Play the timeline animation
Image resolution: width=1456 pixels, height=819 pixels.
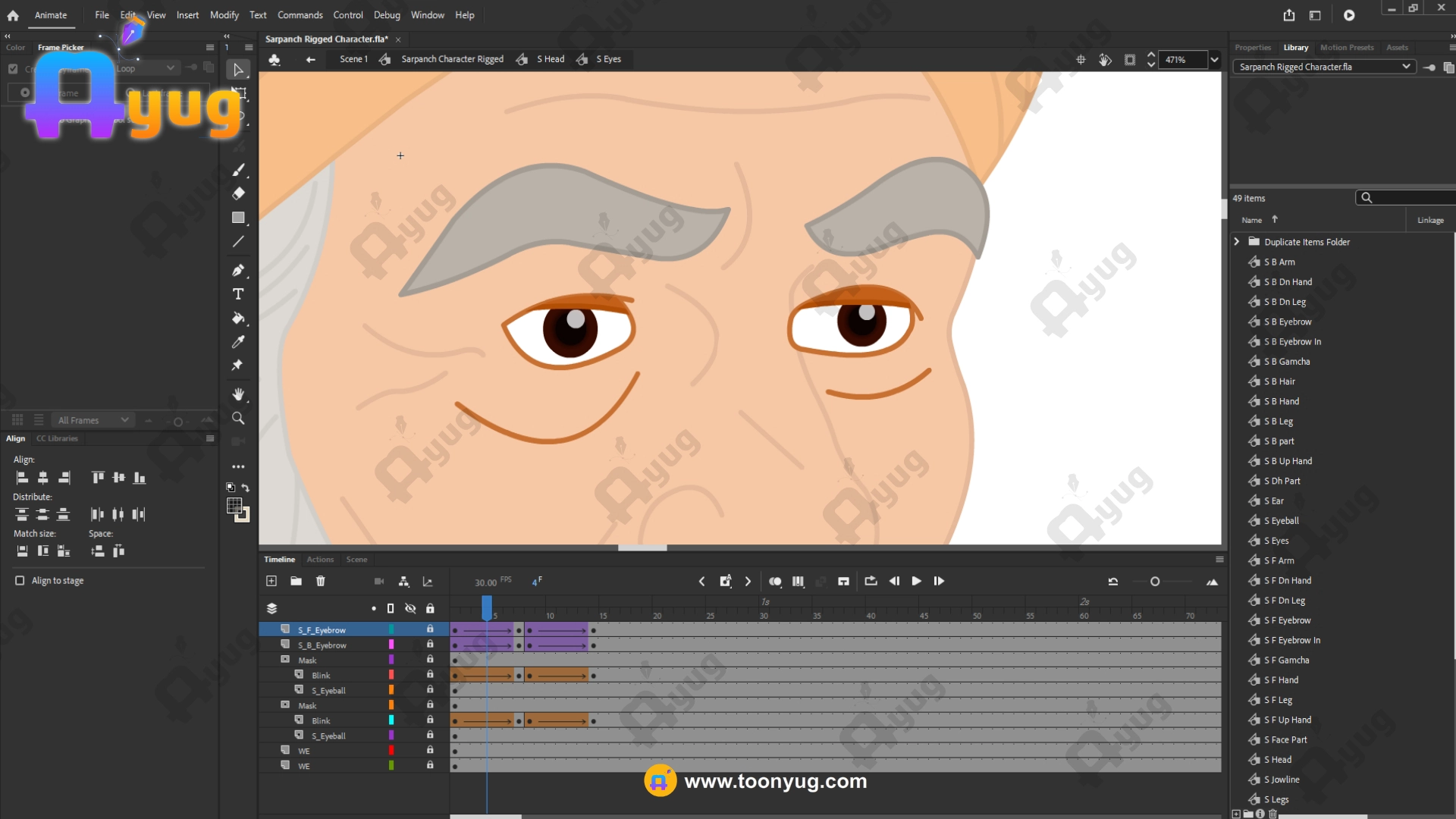pos(916,581)
